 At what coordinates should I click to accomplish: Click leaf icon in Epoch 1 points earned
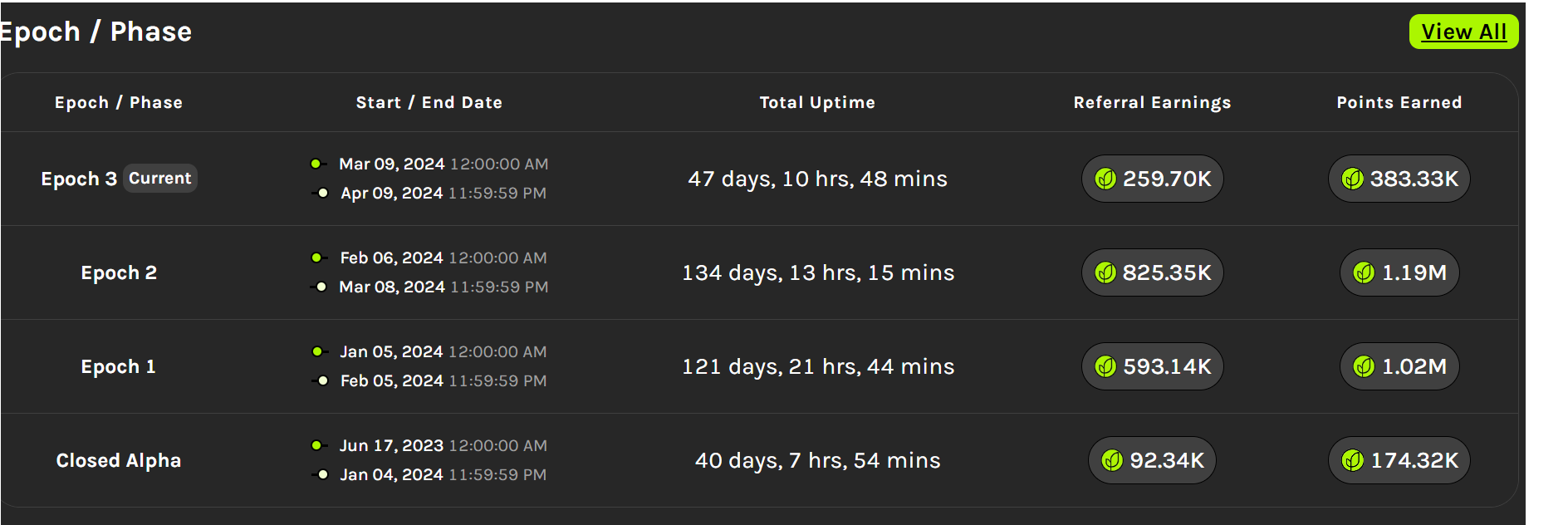pyautogui.click(x=1364, y=366)
